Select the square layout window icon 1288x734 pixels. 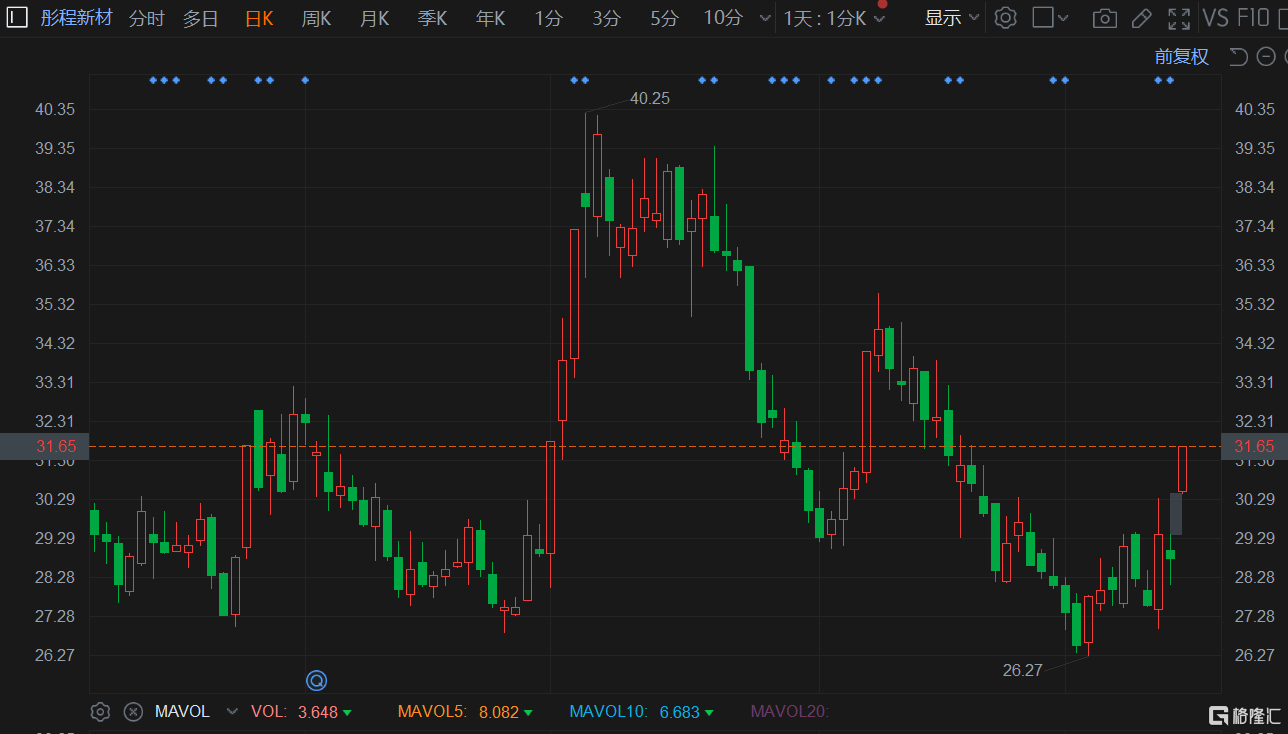[1042, 18]
